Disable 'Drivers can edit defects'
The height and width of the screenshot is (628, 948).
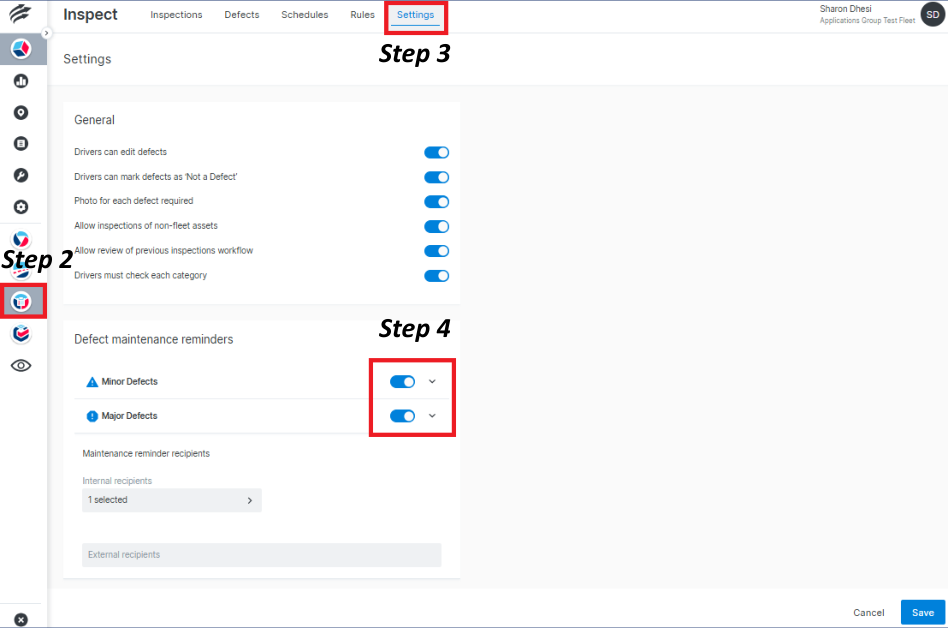point(436,152)
